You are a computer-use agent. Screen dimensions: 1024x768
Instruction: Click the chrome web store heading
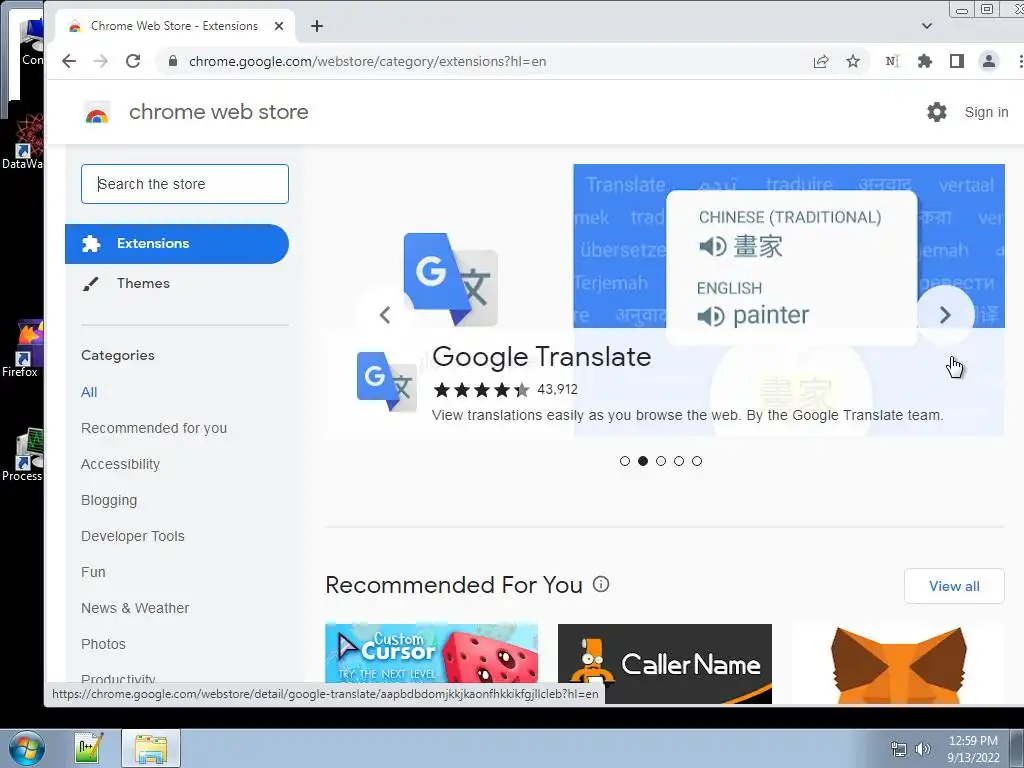tap(219, 112)
